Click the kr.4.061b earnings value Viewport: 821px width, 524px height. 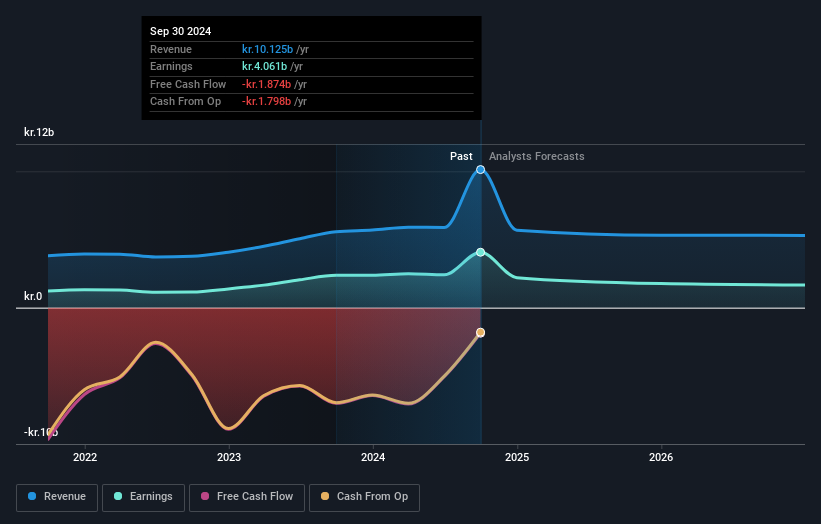coord(264,66)
